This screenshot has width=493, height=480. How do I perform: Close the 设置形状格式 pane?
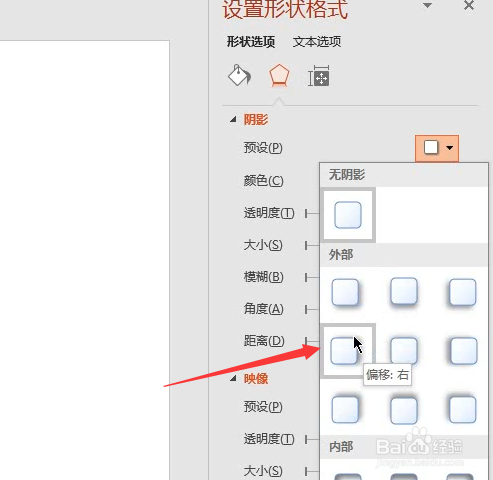click(x=469, y=5)
